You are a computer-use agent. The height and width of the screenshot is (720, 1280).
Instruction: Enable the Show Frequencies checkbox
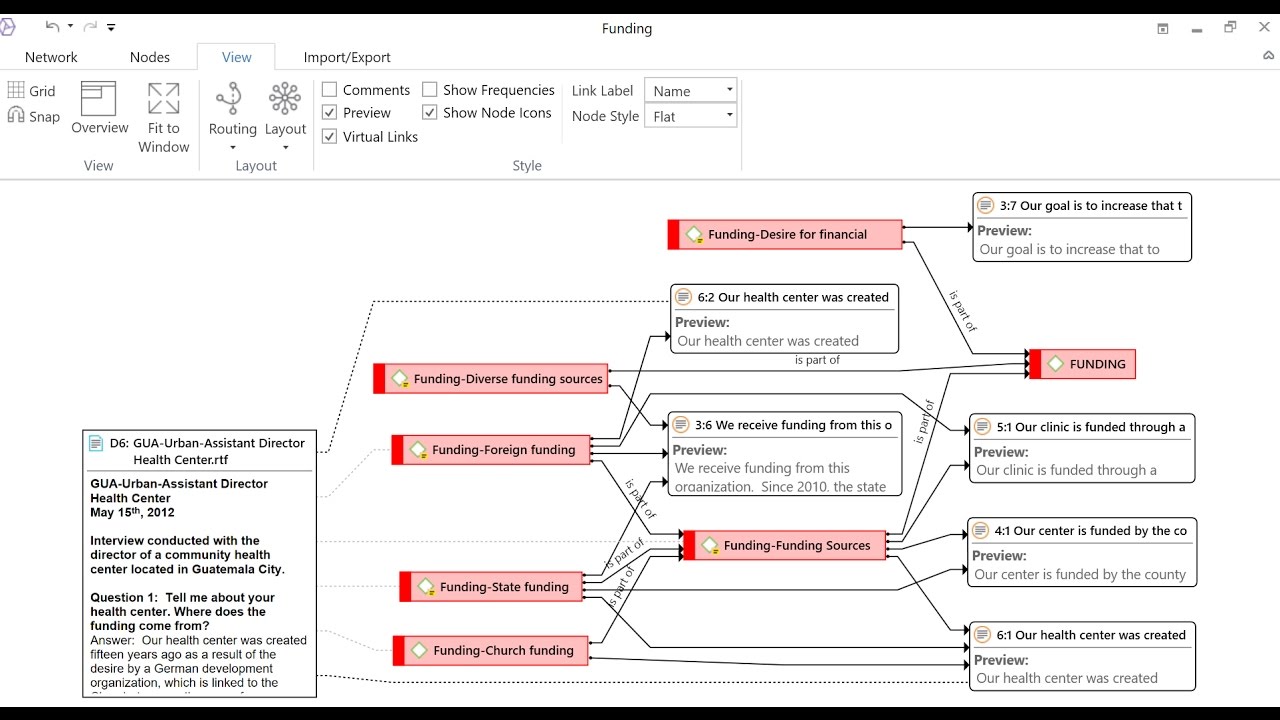click(x=430, y=90)
